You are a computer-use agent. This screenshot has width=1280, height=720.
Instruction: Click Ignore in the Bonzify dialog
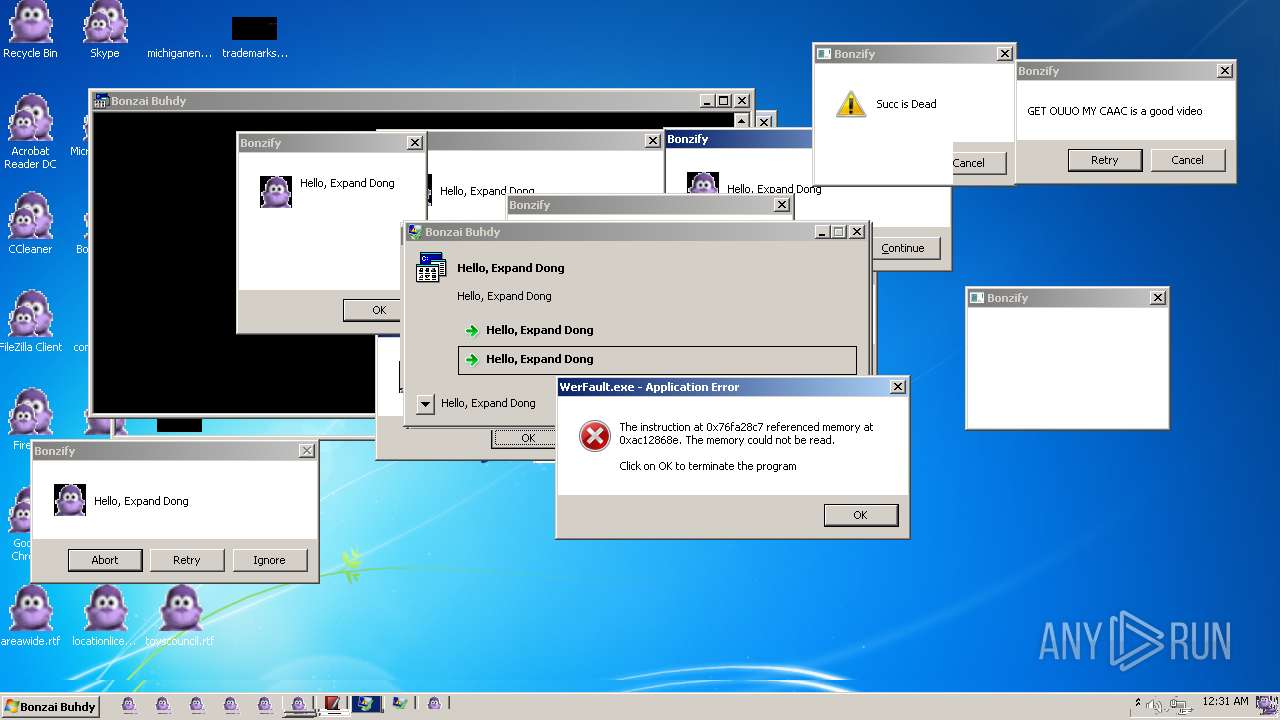[269, 560]
